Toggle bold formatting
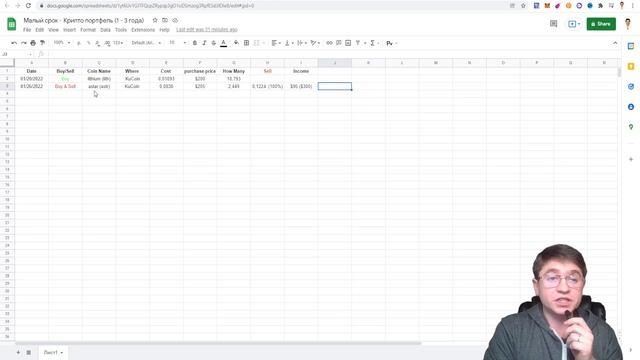This screenshot has height=360, width=640. coord(195,43)
